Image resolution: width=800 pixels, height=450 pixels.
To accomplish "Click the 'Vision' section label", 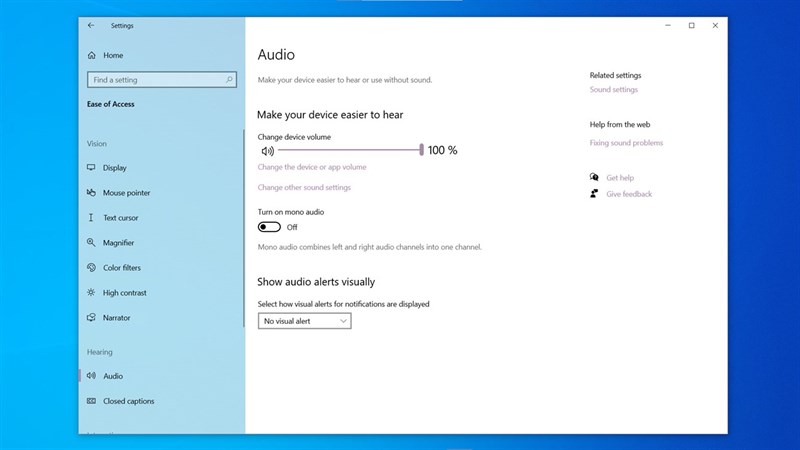I will coord(96,143).
